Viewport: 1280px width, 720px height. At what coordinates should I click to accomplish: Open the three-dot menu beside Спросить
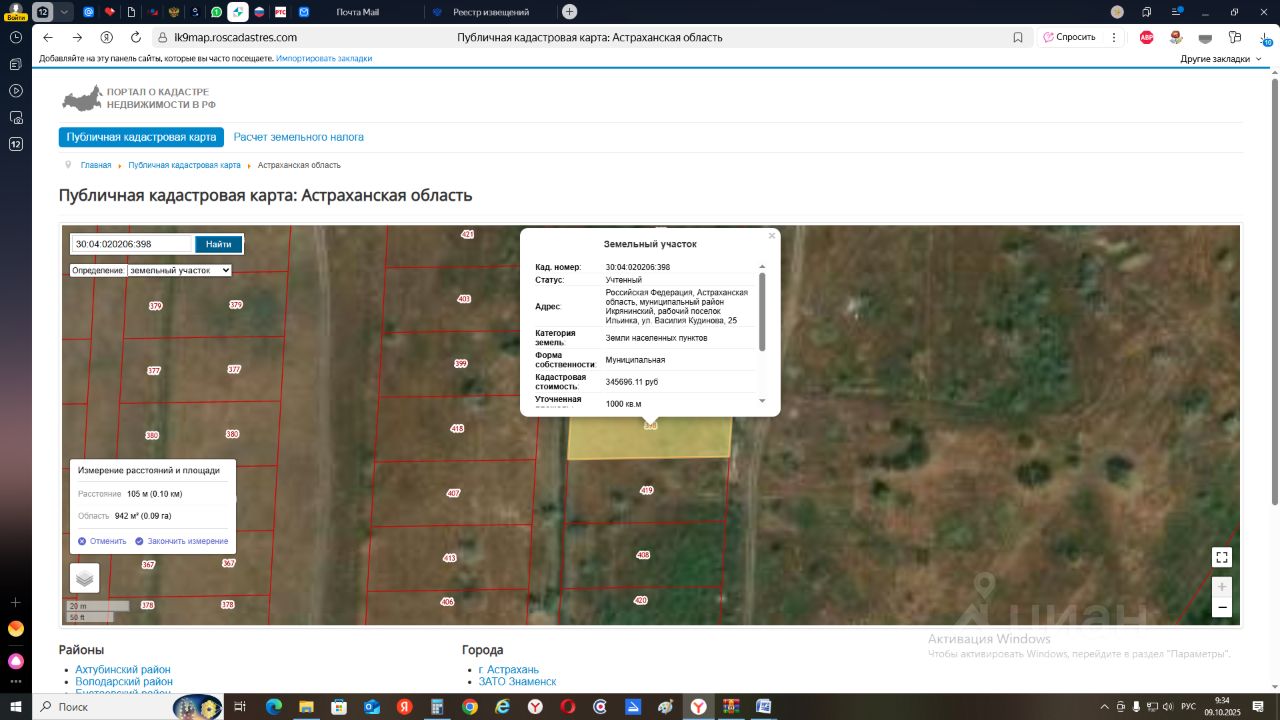[1114, 37]
